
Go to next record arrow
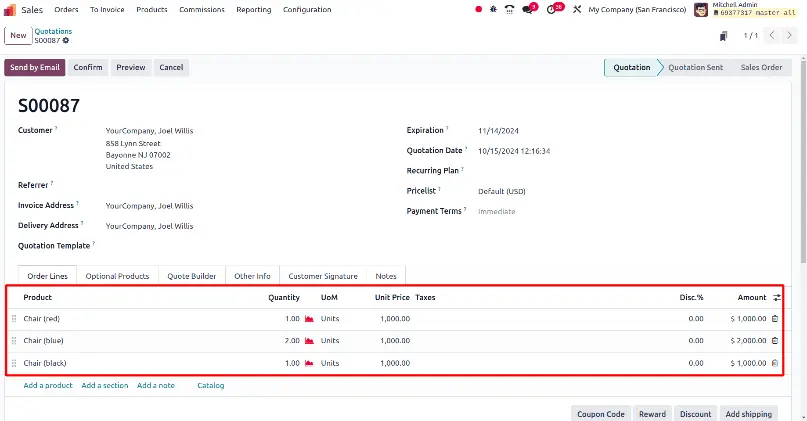pos(788,36)
